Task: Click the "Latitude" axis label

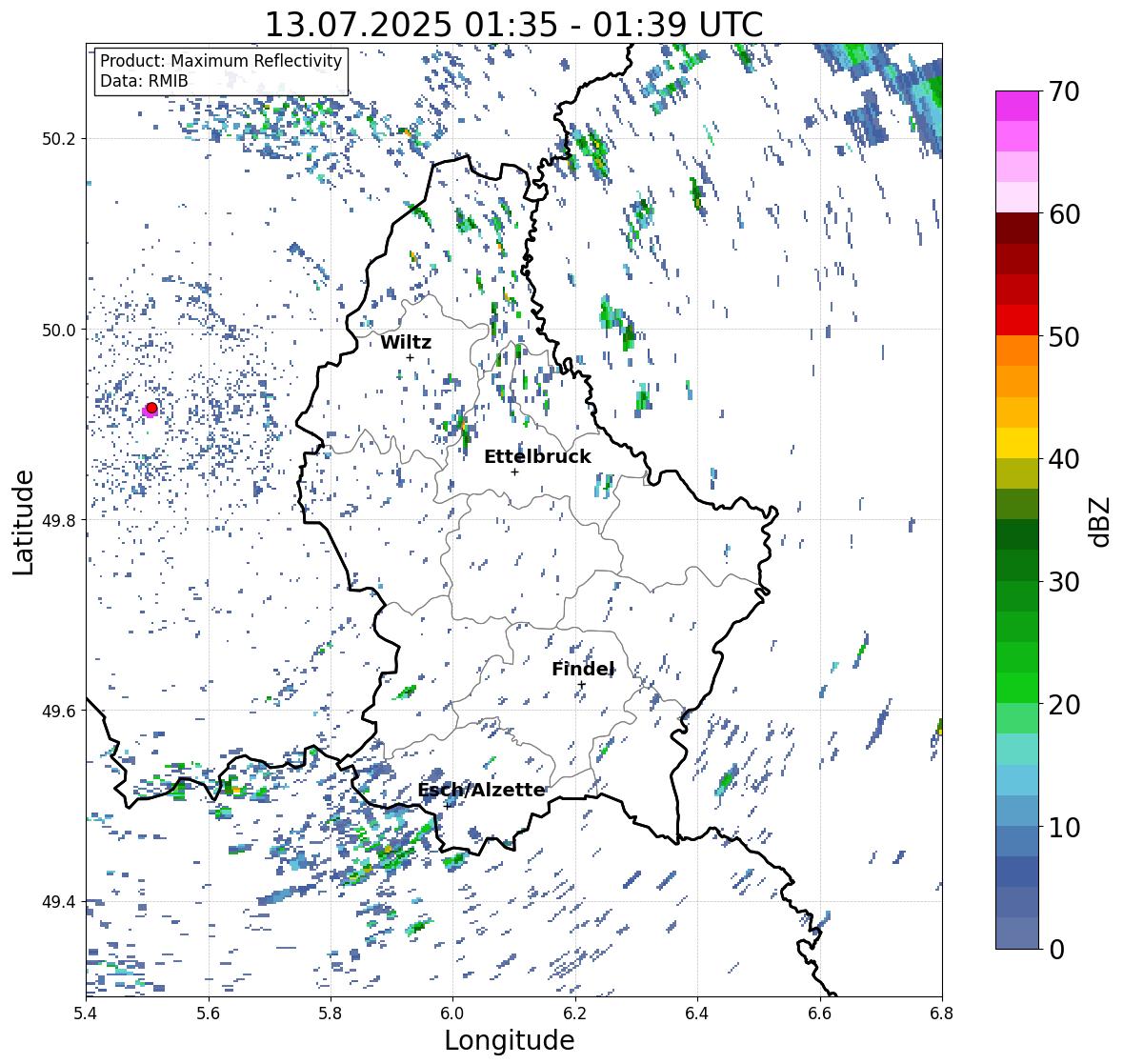Action: point(23,522)
